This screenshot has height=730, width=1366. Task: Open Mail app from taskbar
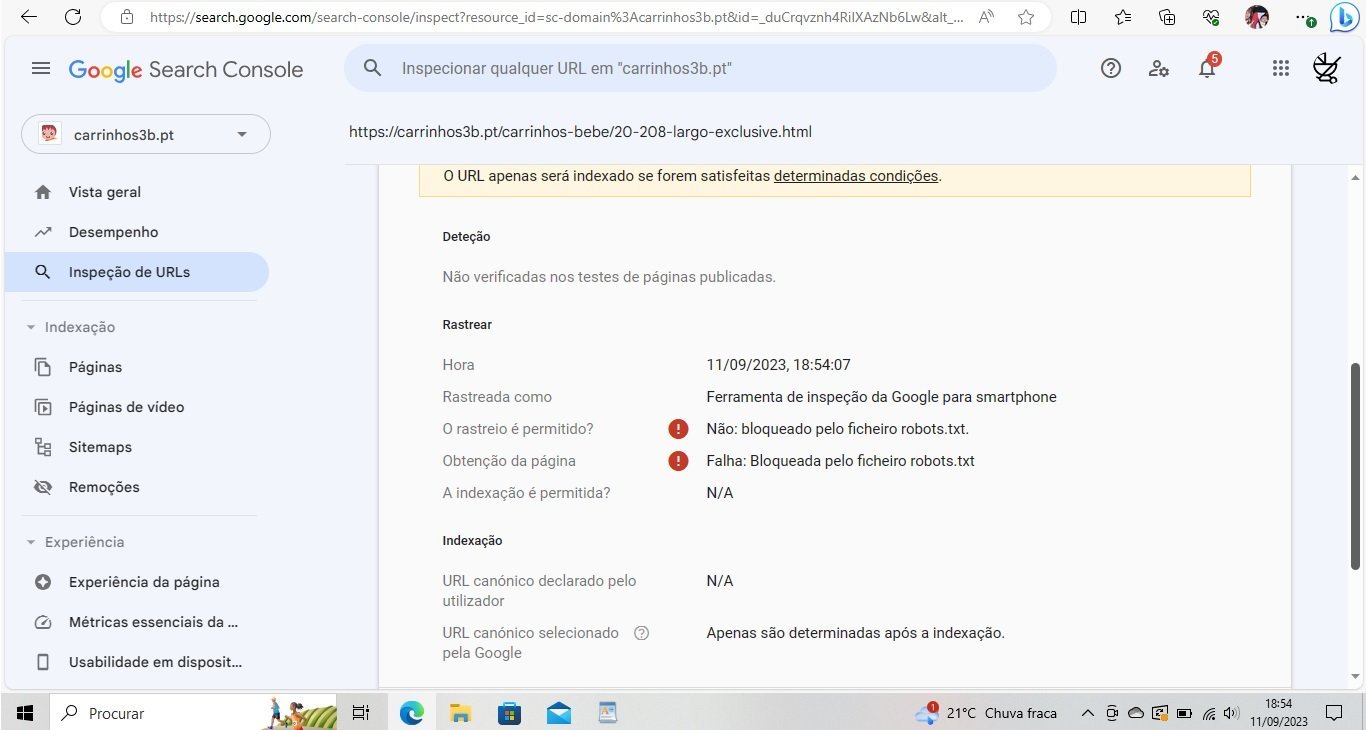click(558, 713)
